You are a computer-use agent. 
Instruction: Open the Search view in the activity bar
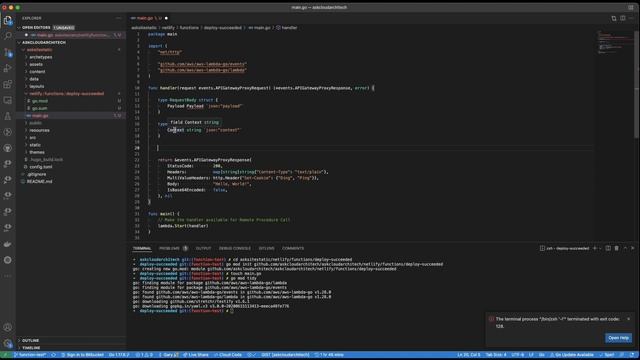(8, 36)
